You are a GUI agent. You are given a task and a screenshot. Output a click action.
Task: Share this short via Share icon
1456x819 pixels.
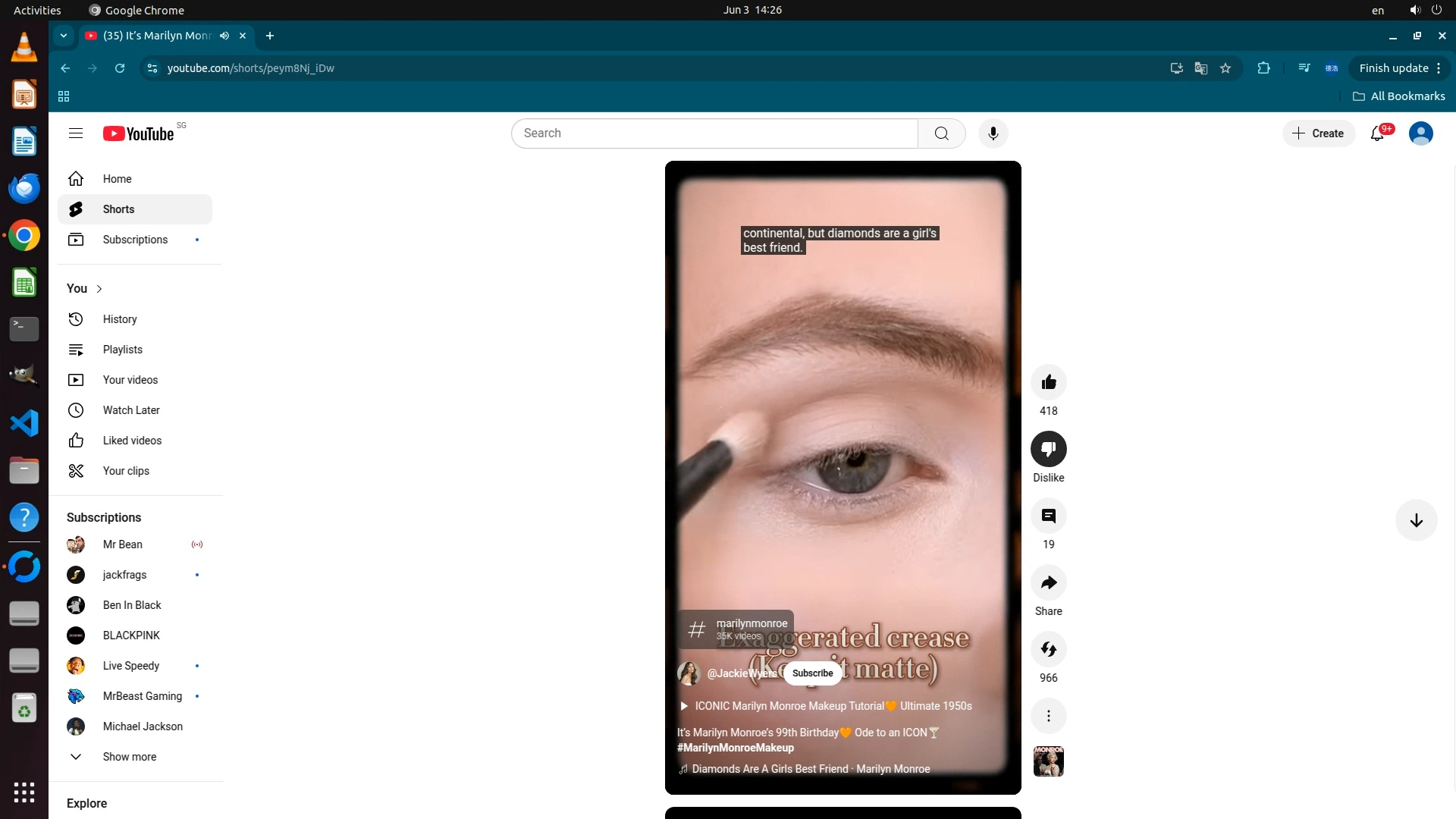point(1048,583)
